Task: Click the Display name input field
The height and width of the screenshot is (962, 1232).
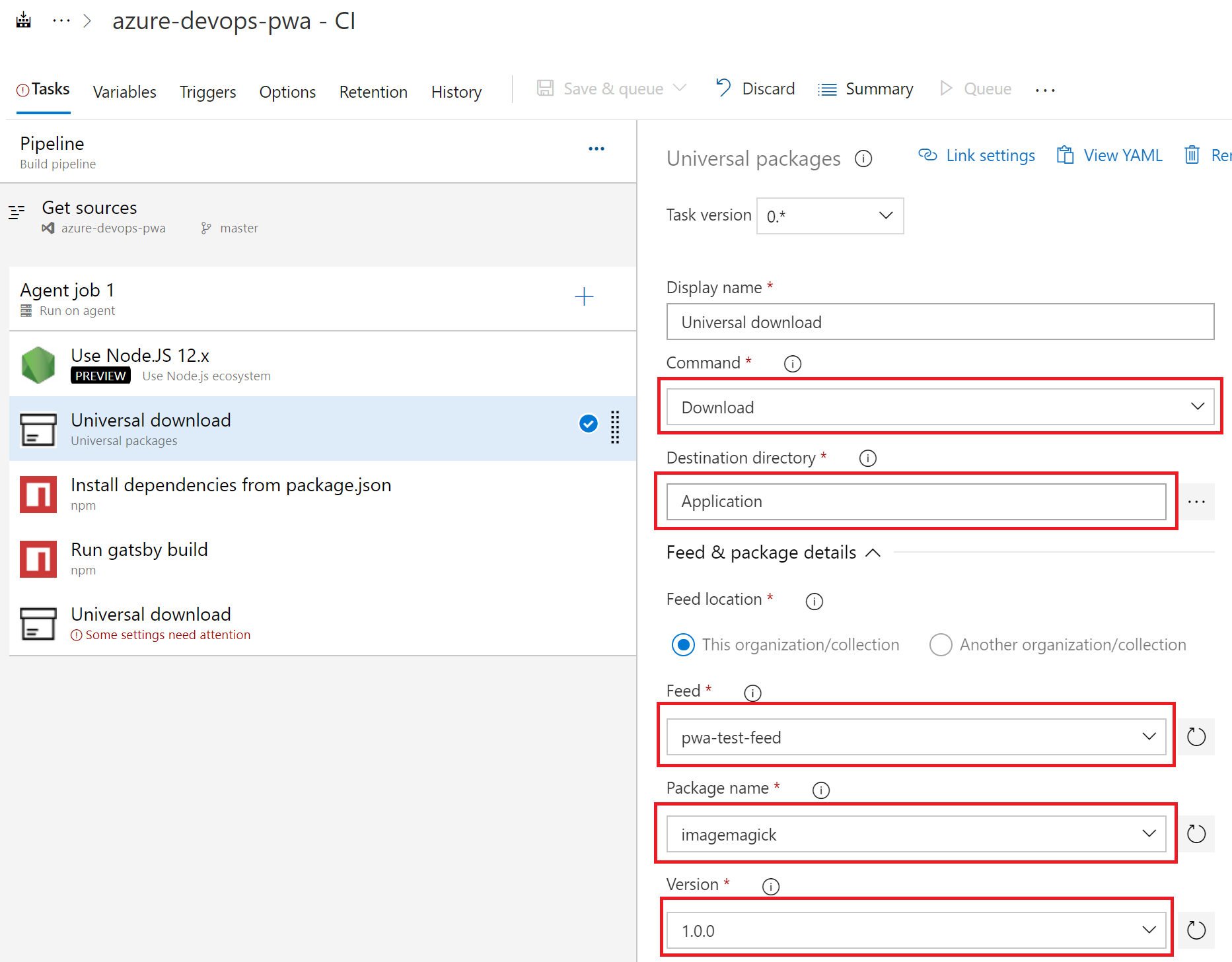Action: click(x=940, y=322)
